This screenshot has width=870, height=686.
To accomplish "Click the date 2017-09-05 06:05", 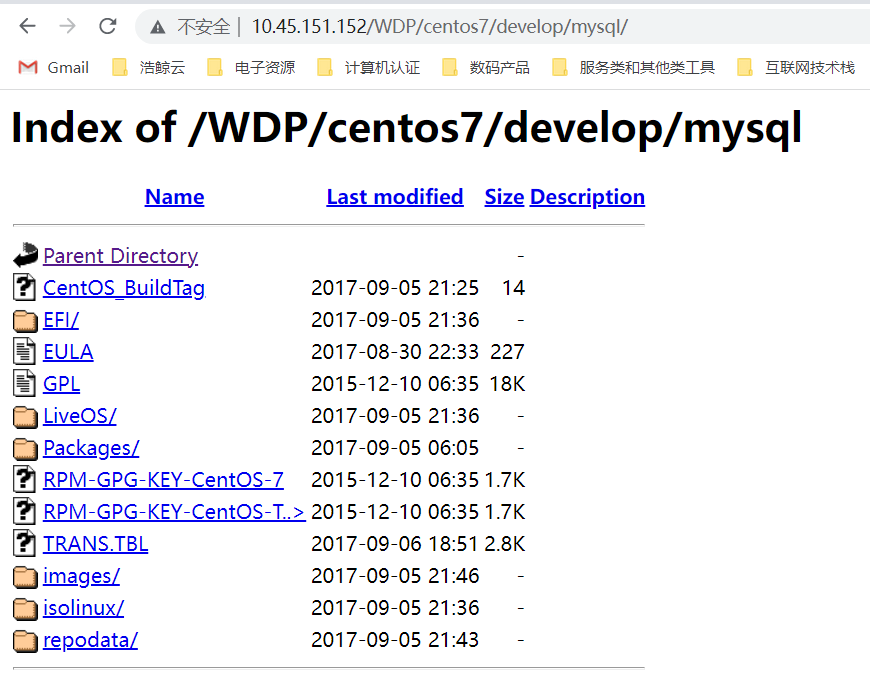I will point(394,448).
